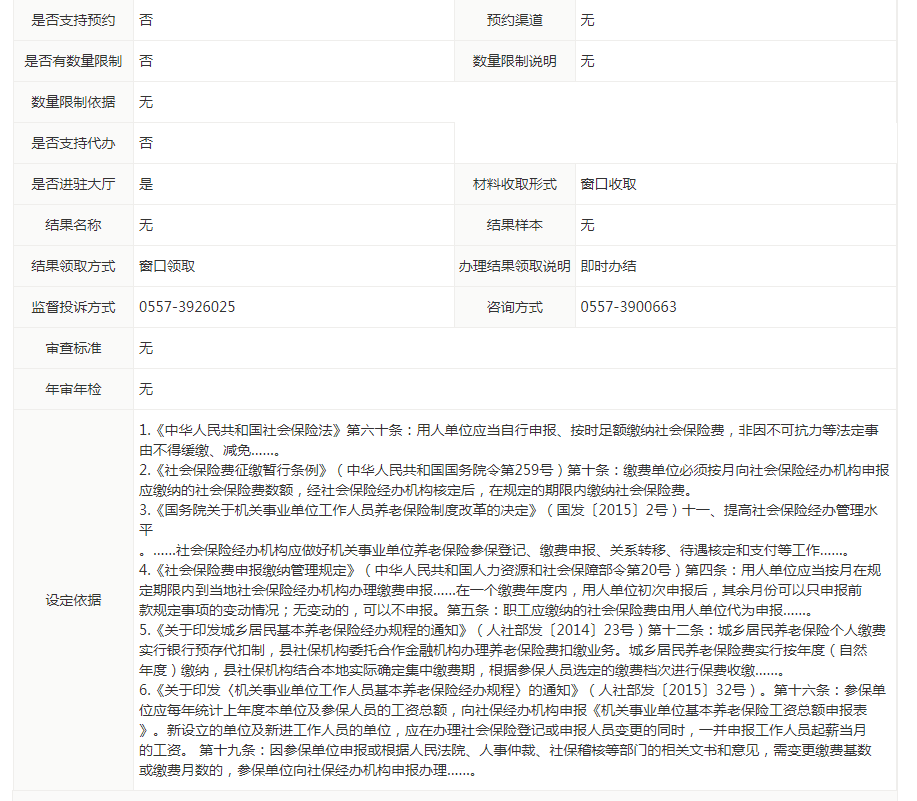Screen dimensions: 917x801
Task: Click the 数量限制说明 label
Action: pos(514,61)
